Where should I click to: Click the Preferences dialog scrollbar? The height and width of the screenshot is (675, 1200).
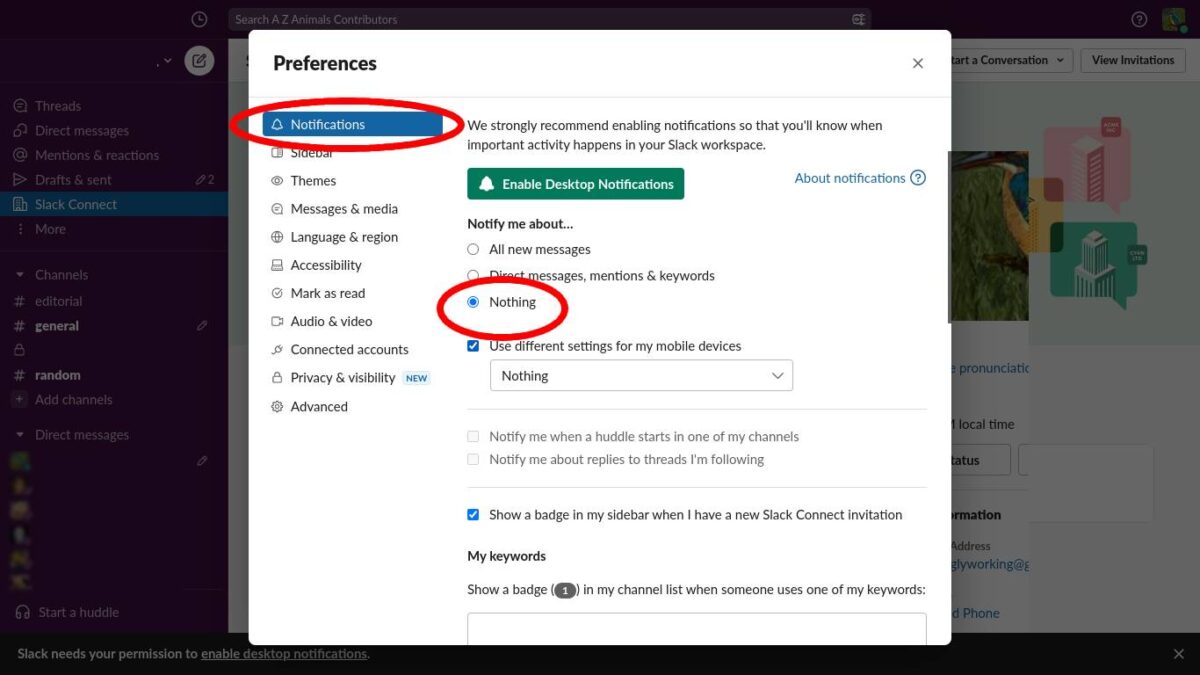[x=948, y=237]
